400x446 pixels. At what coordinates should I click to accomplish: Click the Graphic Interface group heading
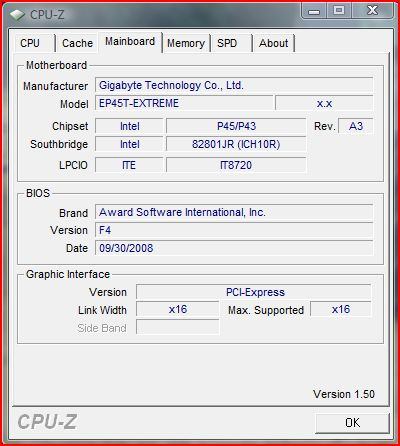click(x=68, y=274)
